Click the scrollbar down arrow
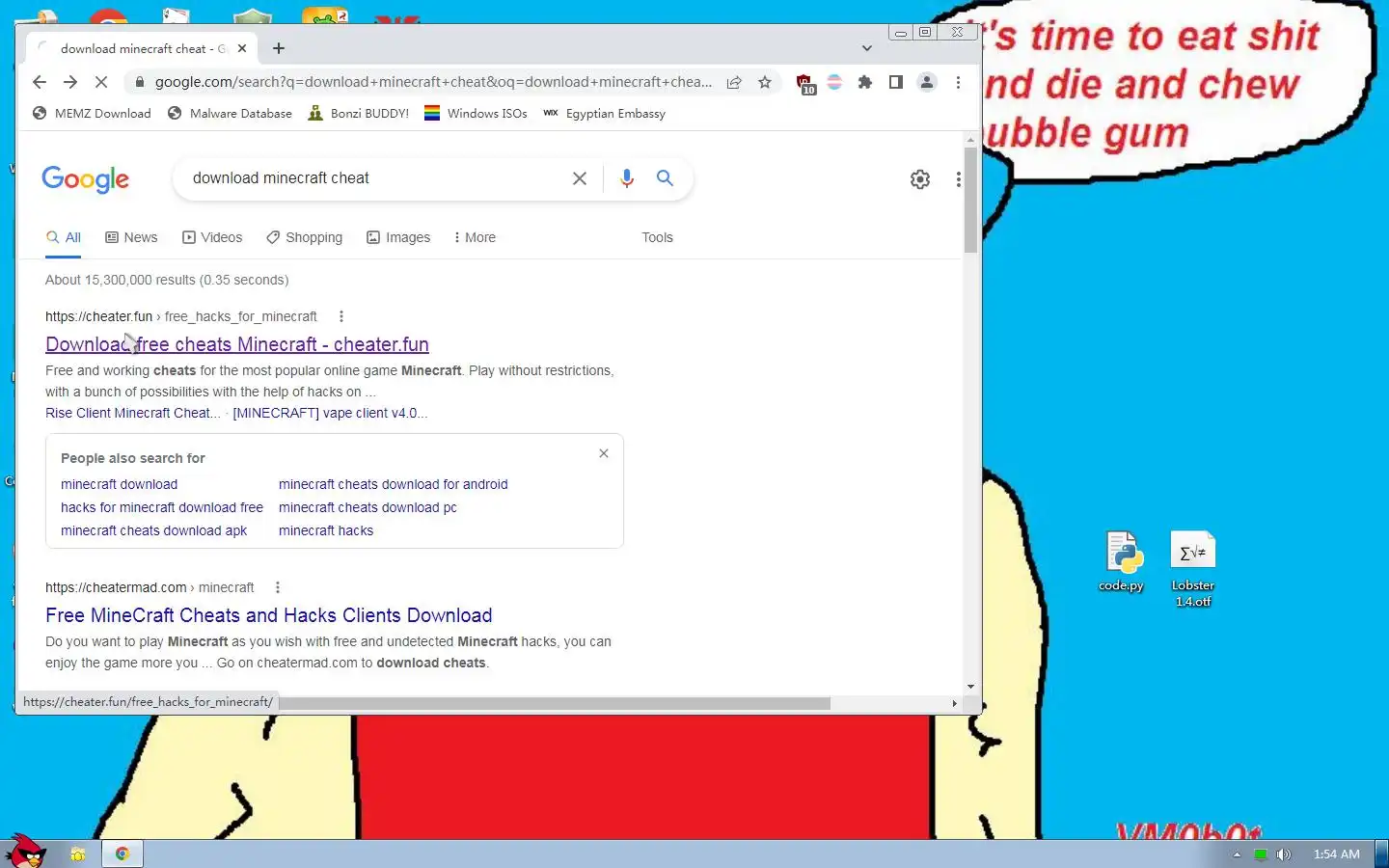This screenshot has width=1389, height=868. [970, 687]
